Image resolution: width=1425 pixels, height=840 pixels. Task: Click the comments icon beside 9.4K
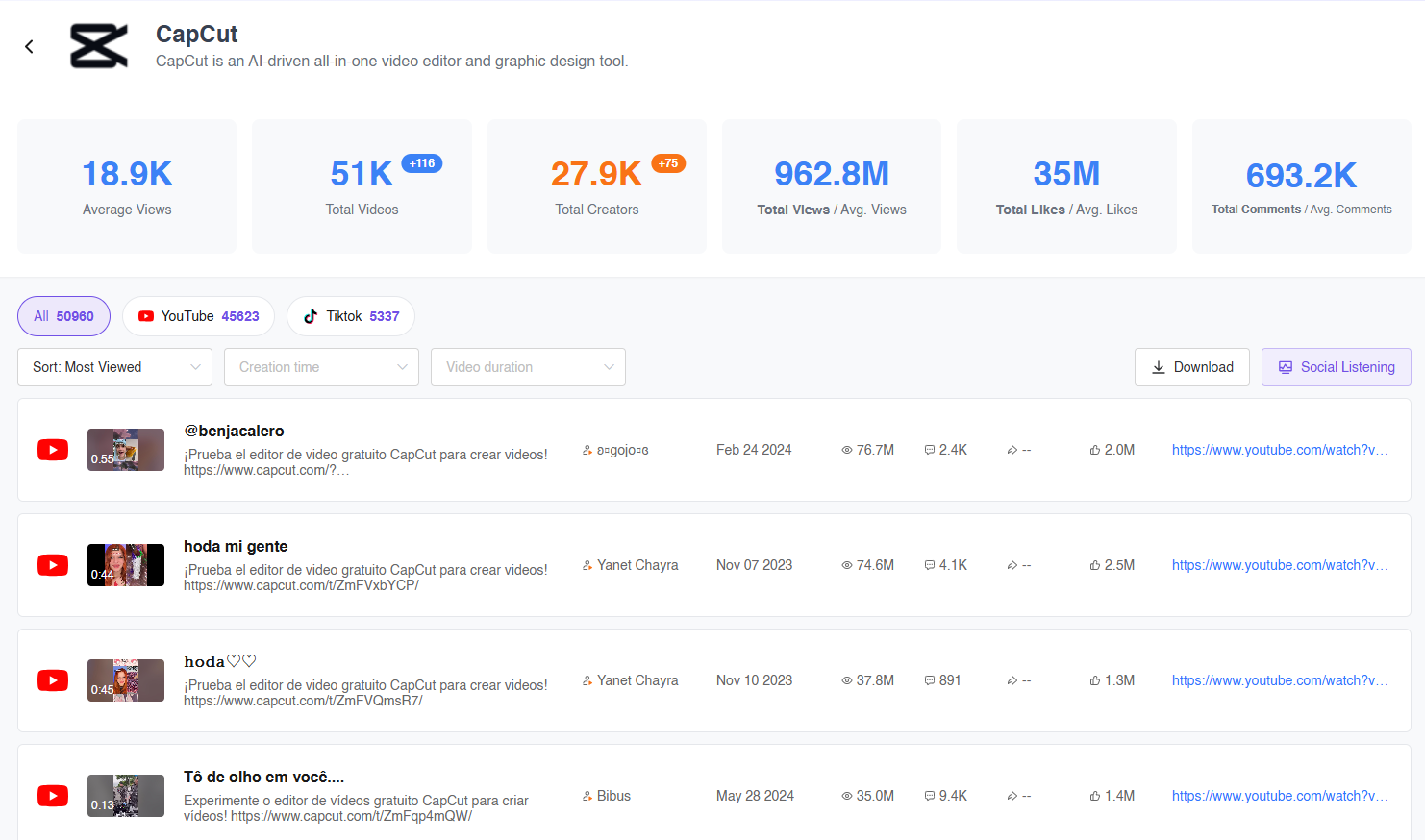coord(930,796)
